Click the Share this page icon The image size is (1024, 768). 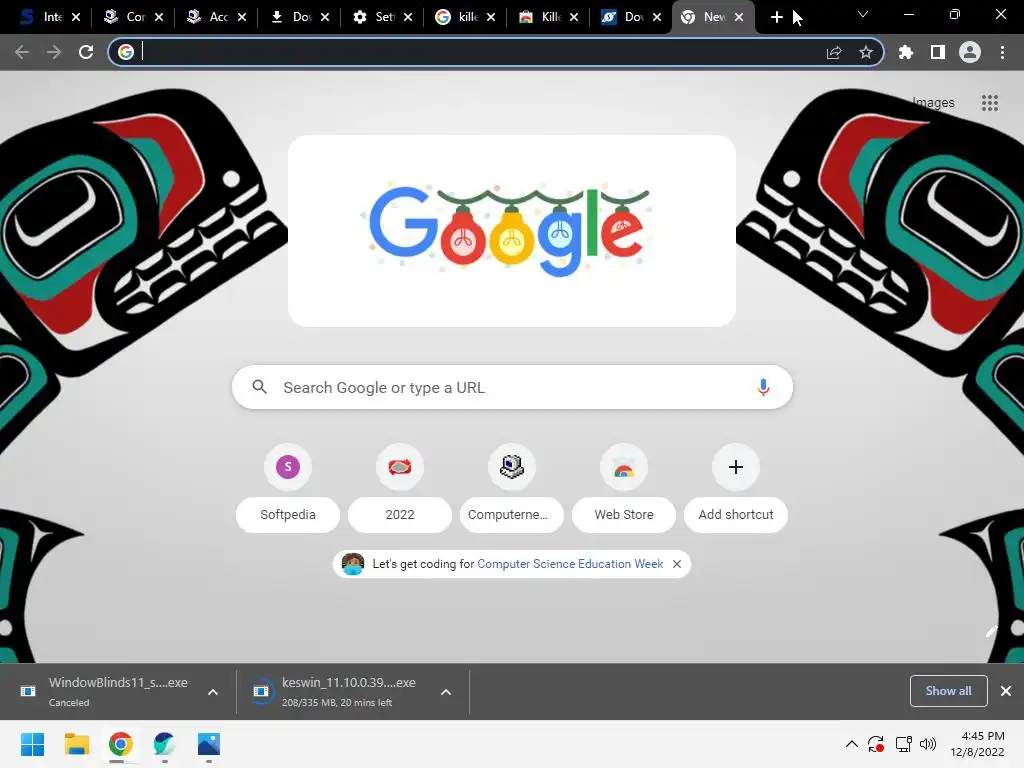pyautogui.click(x=834, y=52)
